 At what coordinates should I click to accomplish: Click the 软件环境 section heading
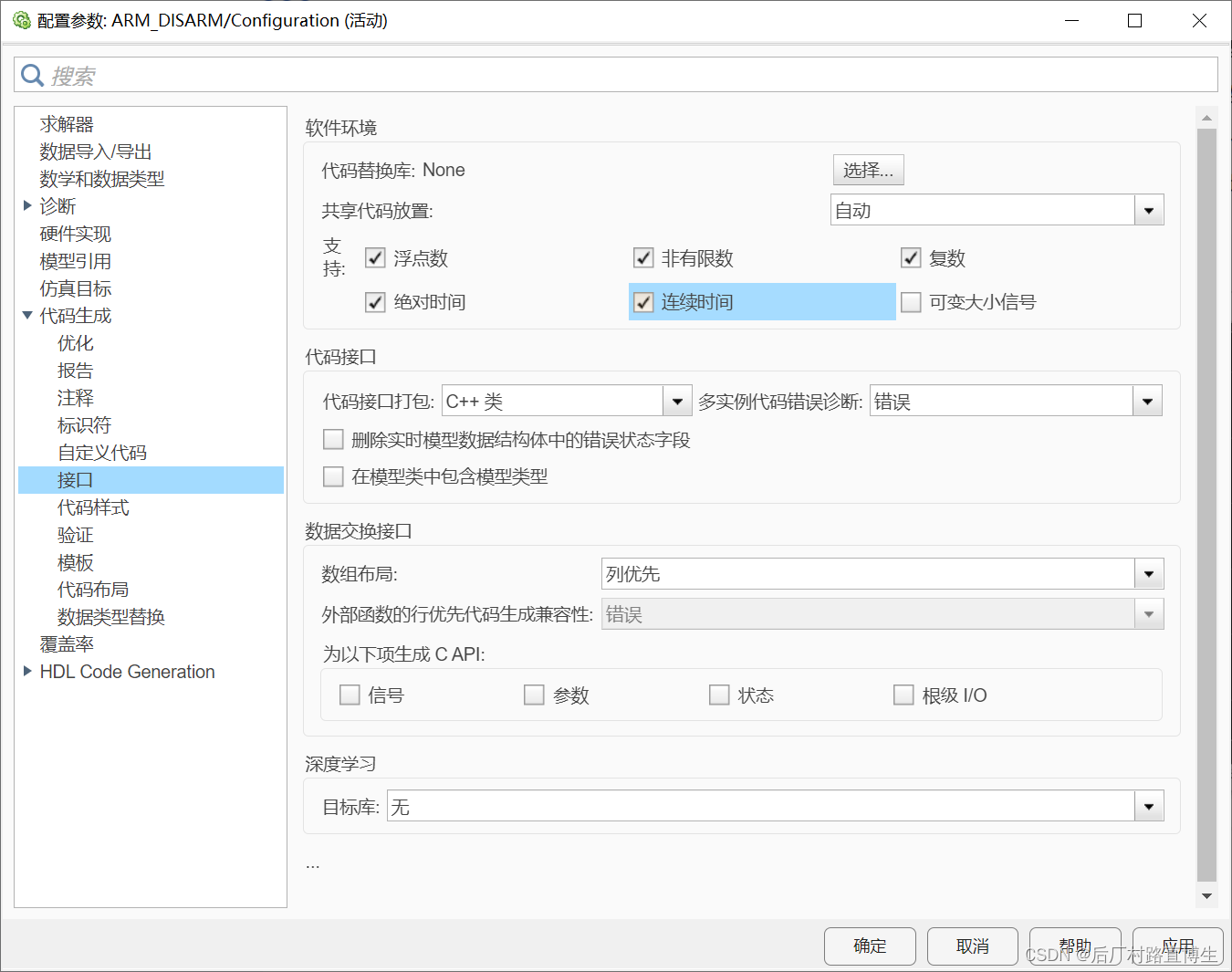pyautogui.click(x=341, y=128)
